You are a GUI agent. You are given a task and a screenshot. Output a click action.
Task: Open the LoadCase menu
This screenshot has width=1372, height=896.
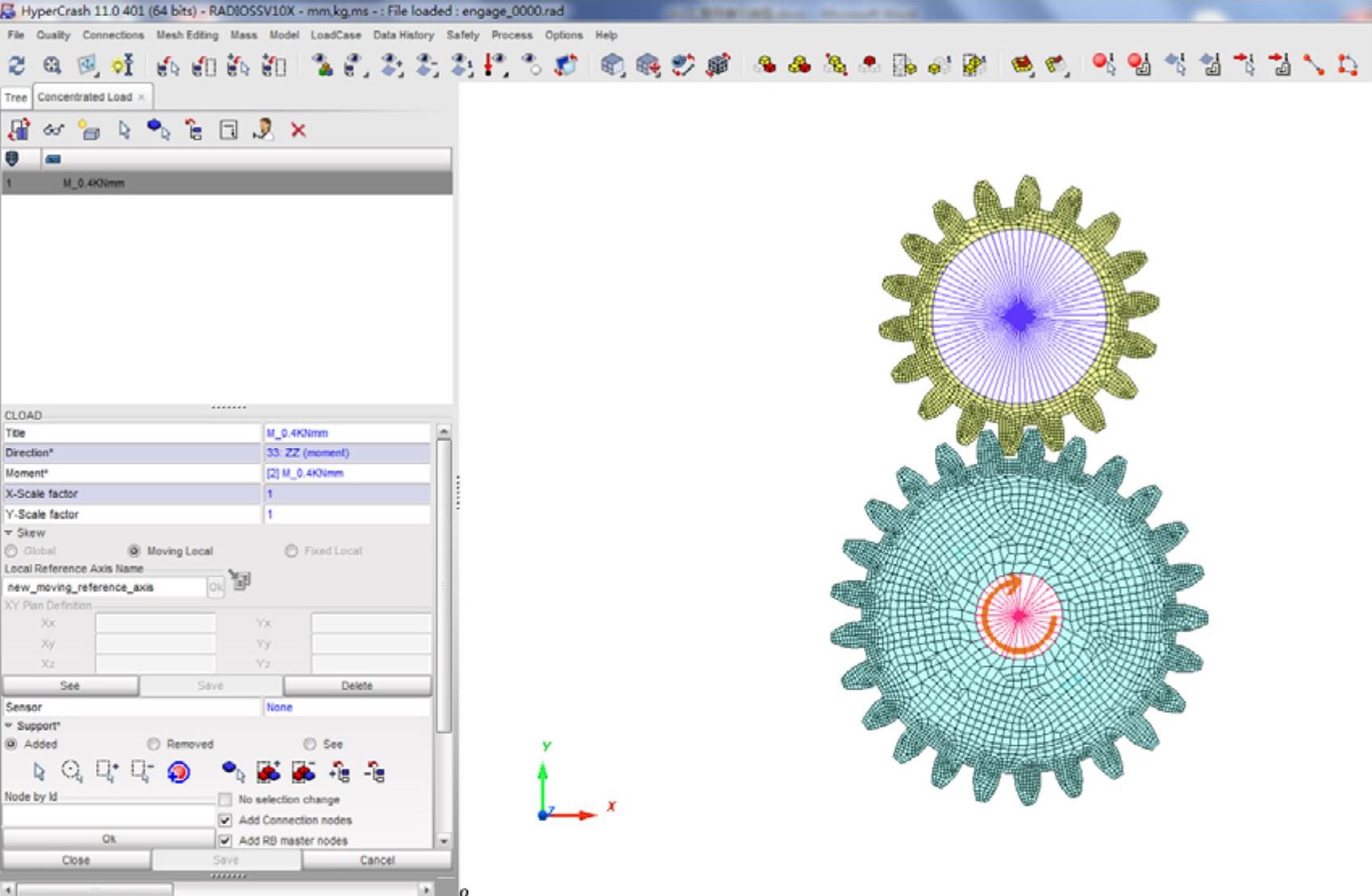pos(336,35)
